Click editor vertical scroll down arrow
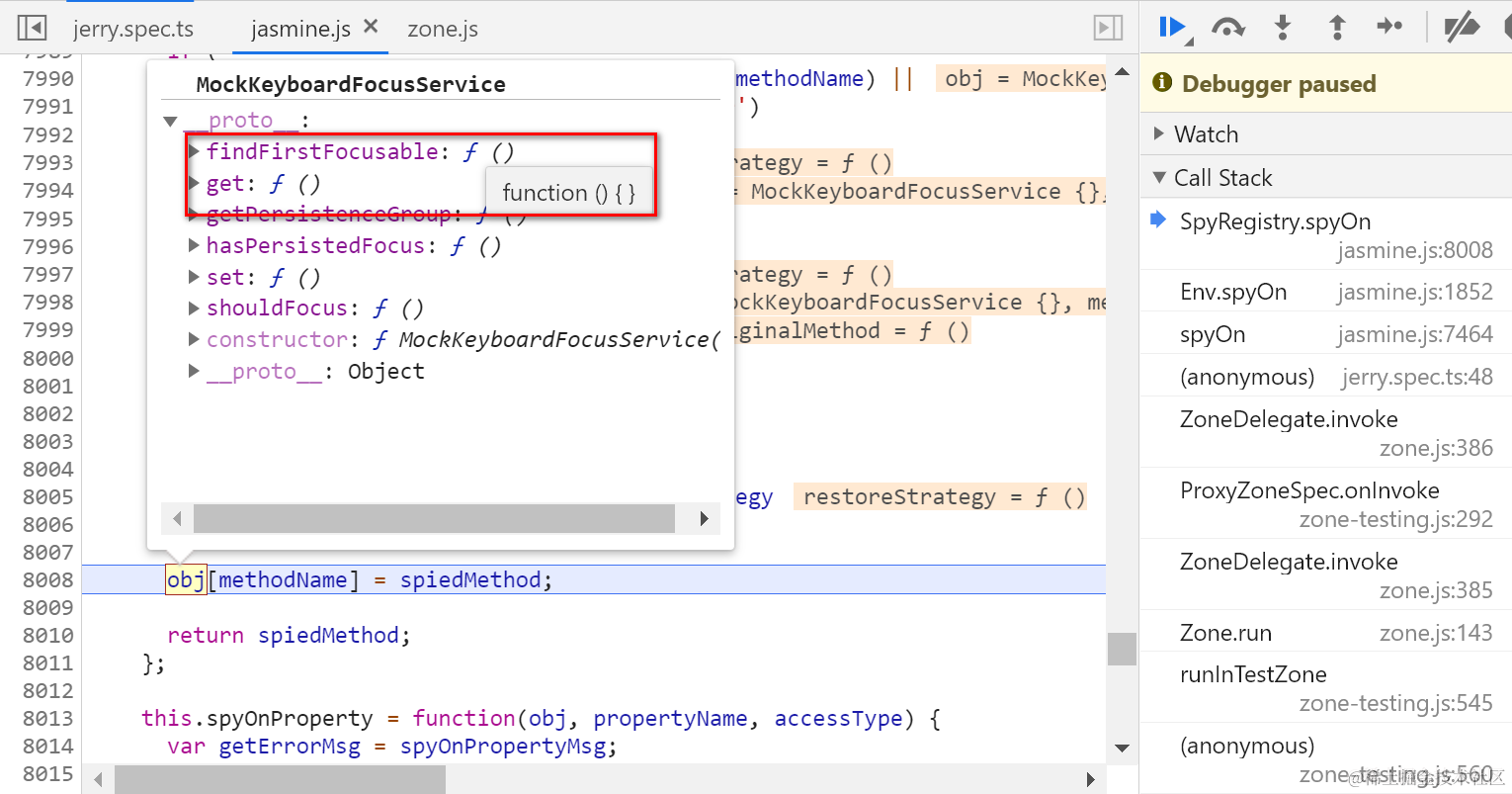Viewport: 1512px width, 794px height. coord(1122,749)
